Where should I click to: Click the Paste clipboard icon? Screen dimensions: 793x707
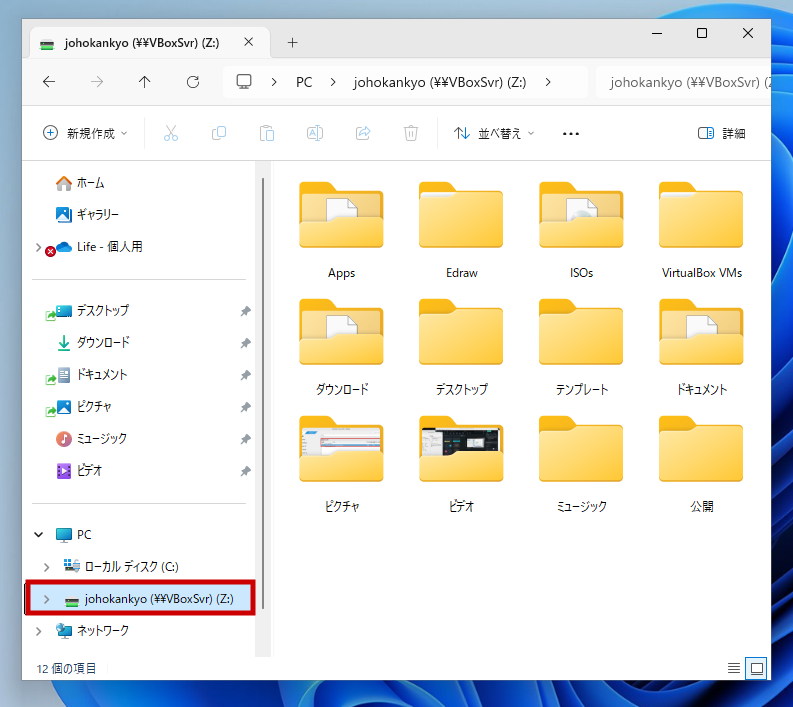pyautogui.click(x=266, y=133)
